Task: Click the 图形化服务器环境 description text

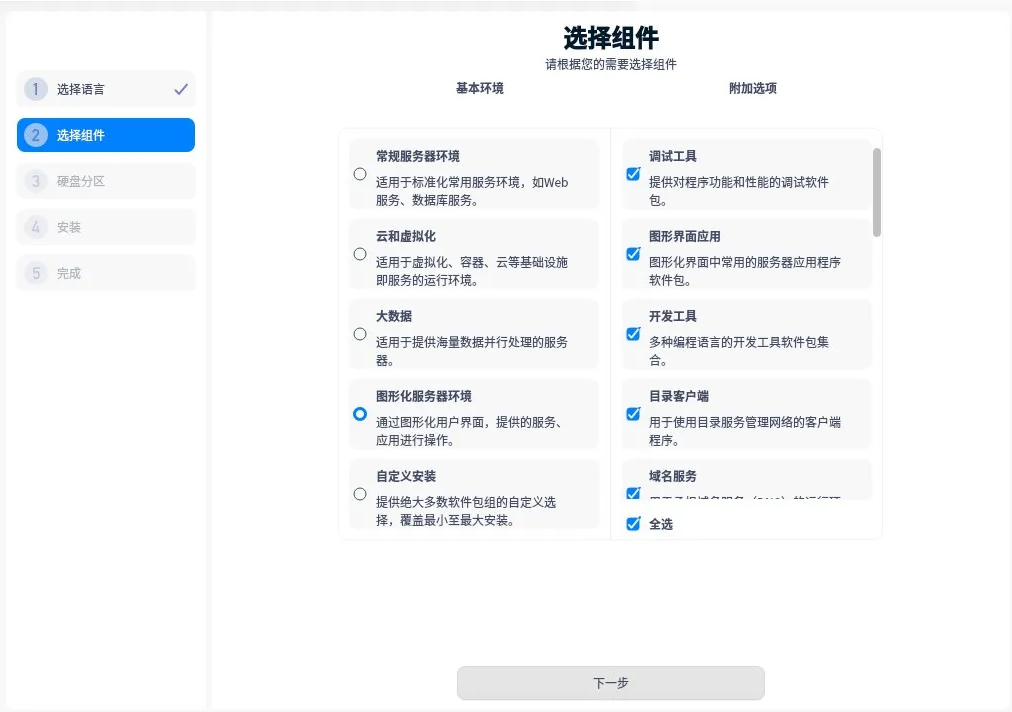Action: [469, 431]
